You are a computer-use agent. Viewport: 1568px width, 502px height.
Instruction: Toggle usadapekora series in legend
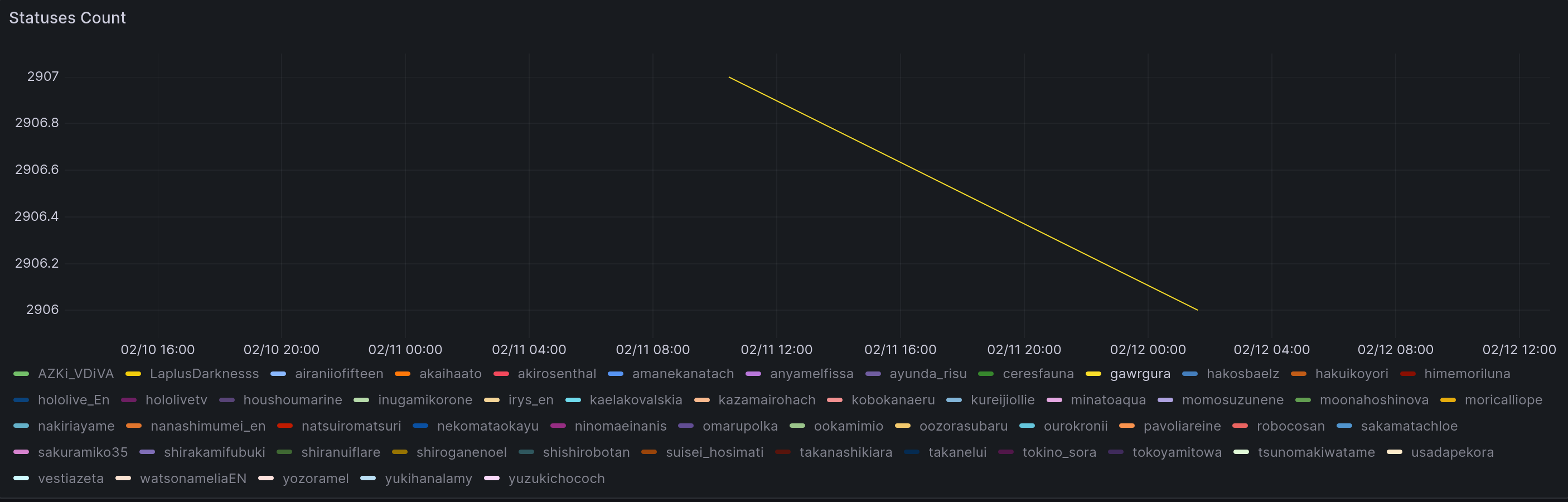click(1452, 453)
